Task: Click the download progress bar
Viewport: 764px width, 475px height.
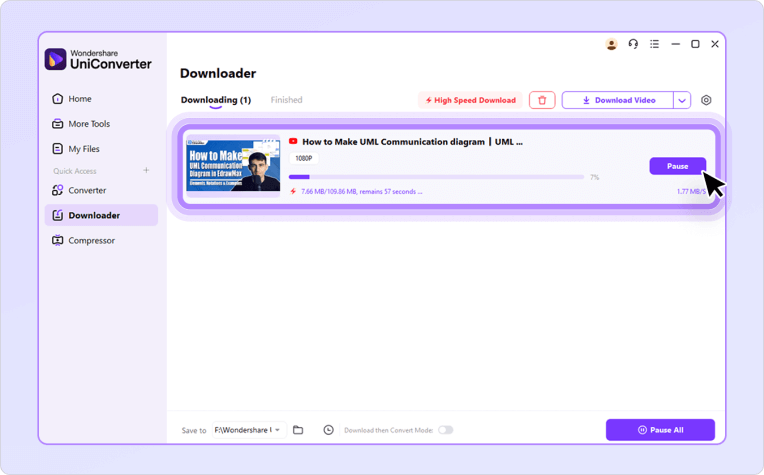Action: click(436, 177)
